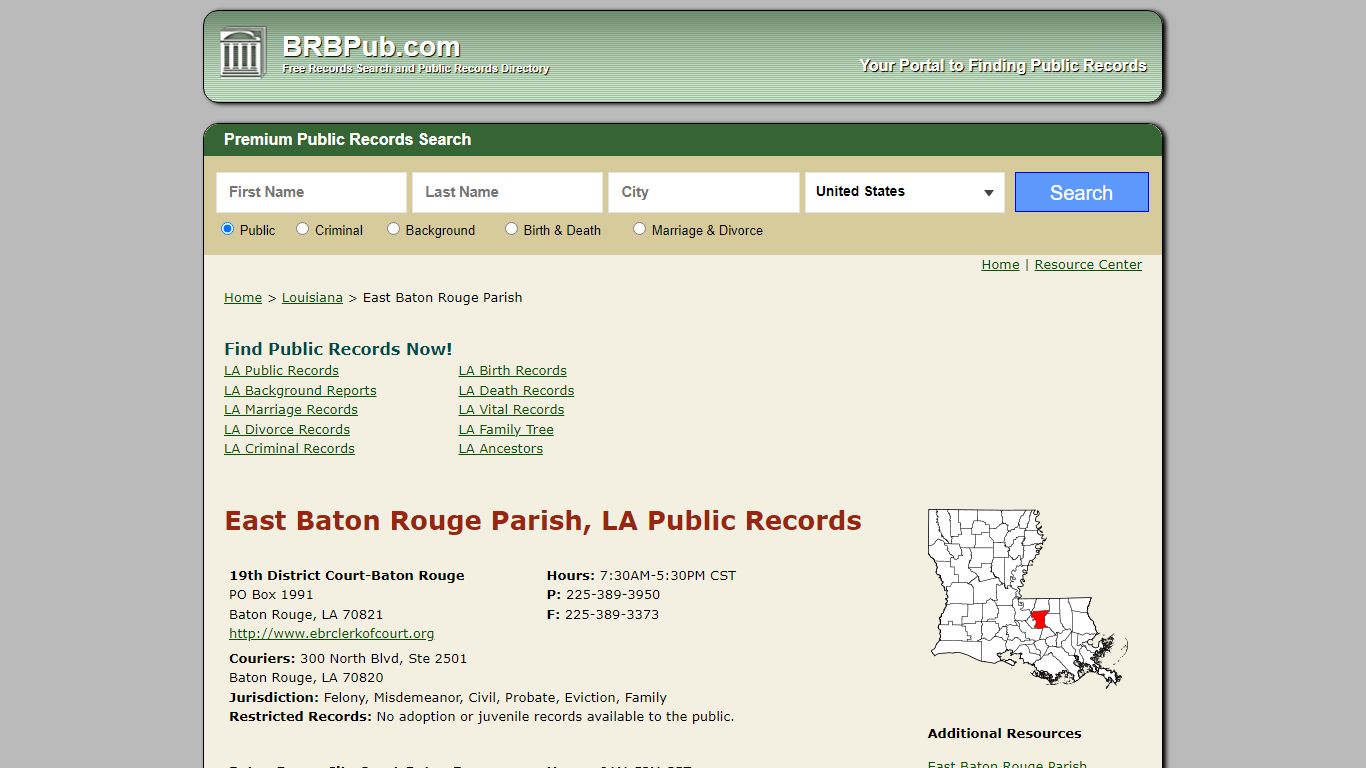Viewport: 1366px width, 768px height.
Task: Open LA Birth Records link
Action: coord(513,371)
